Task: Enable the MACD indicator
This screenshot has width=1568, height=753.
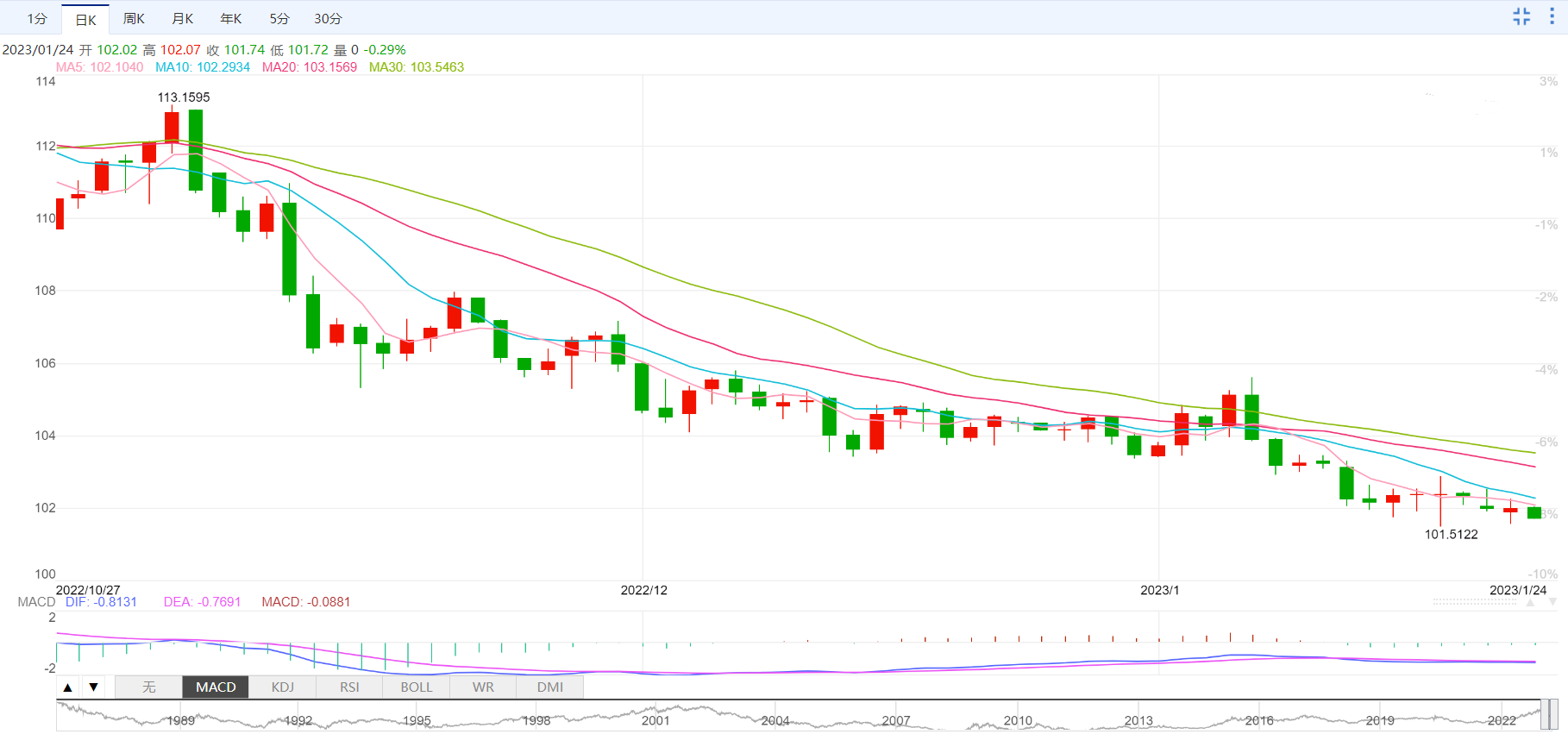Action: pos(216,687)
